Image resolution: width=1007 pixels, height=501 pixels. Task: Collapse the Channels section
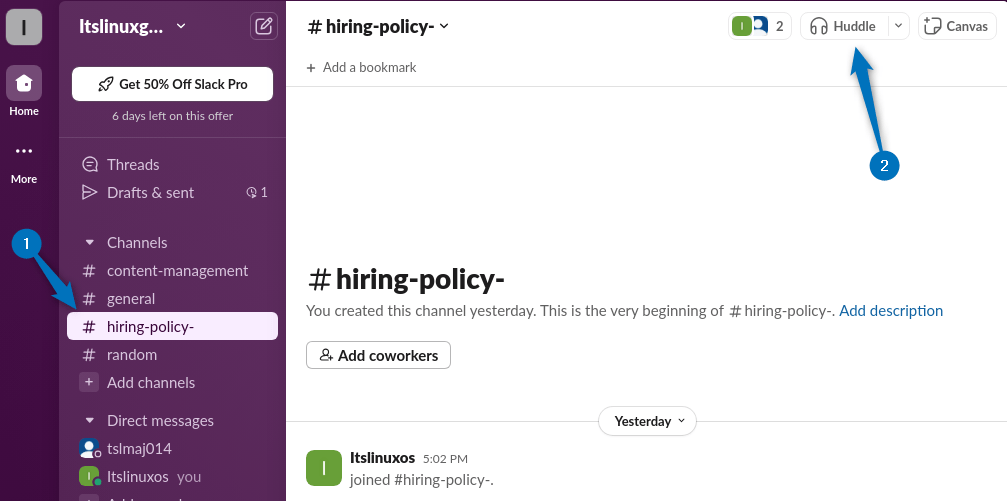(89, 243)
